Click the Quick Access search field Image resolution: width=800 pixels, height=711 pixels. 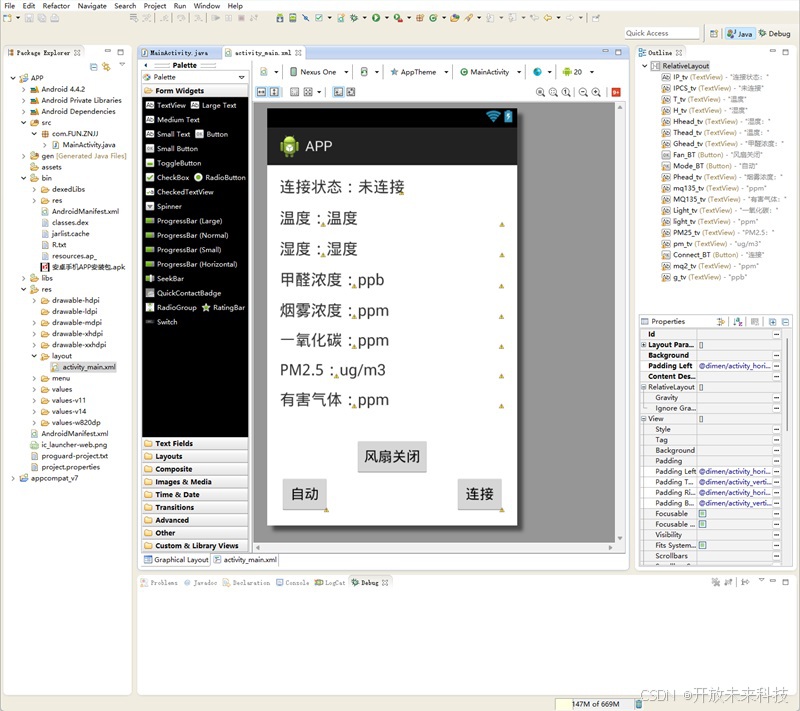662,33
